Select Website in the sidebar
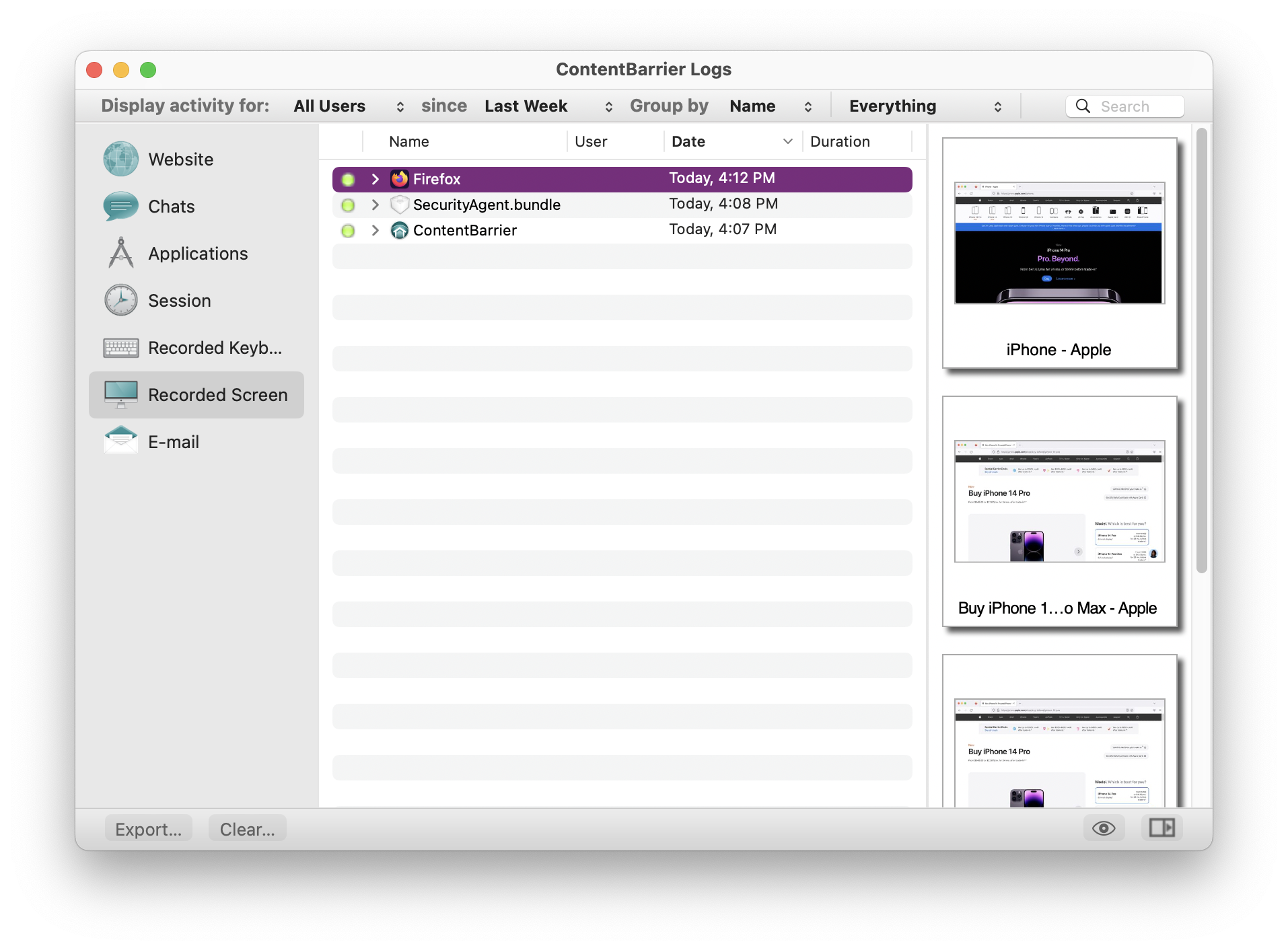The height and width of the screenshot is (950, 1288). tap(196, 159)
